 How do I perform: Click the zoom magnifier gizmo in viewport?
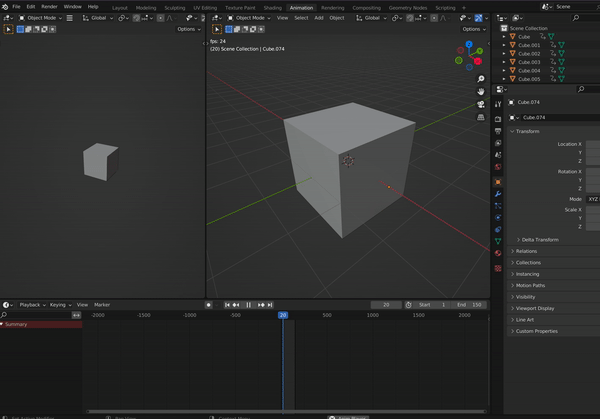[x=481, y=76]
